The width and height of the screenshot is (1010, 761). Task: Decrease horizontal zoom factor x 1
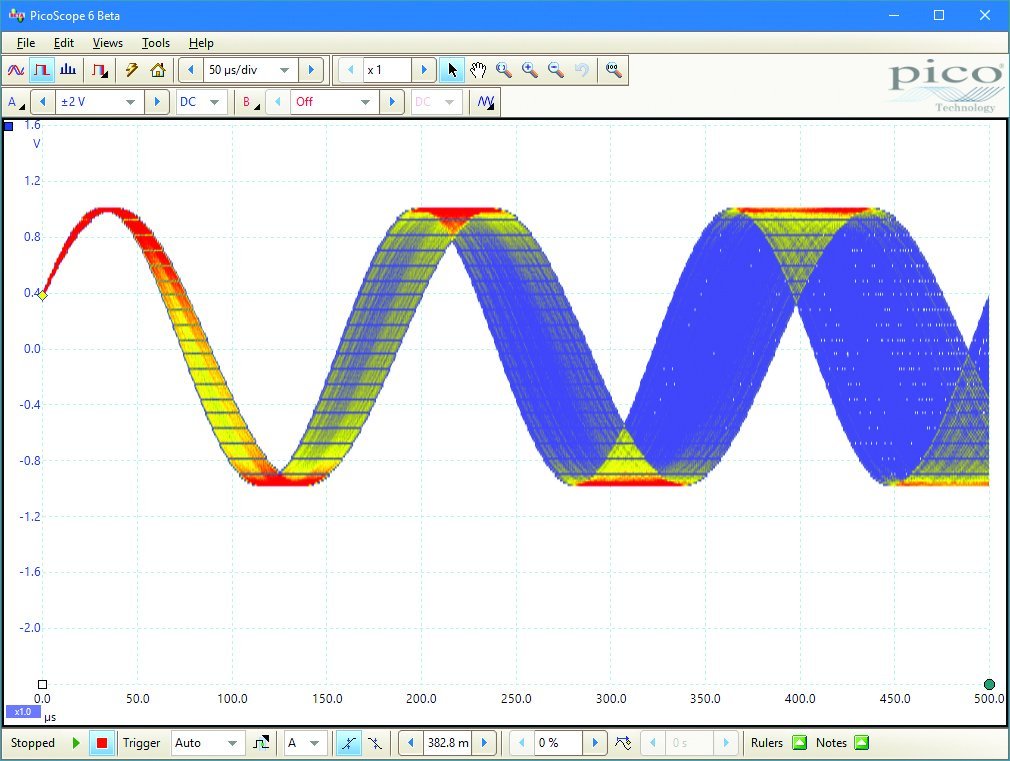point(350,70)
